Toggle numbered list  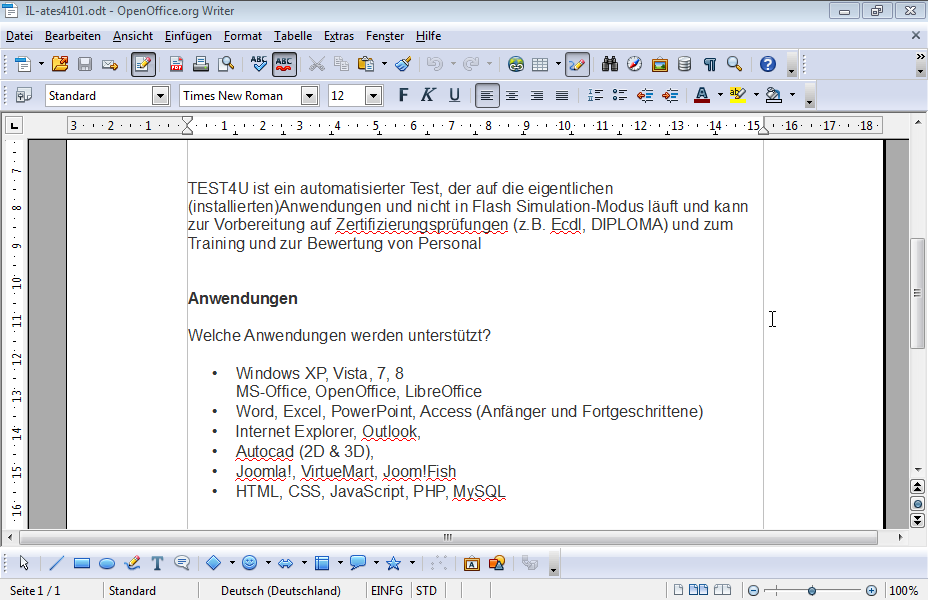click(595, 95)
